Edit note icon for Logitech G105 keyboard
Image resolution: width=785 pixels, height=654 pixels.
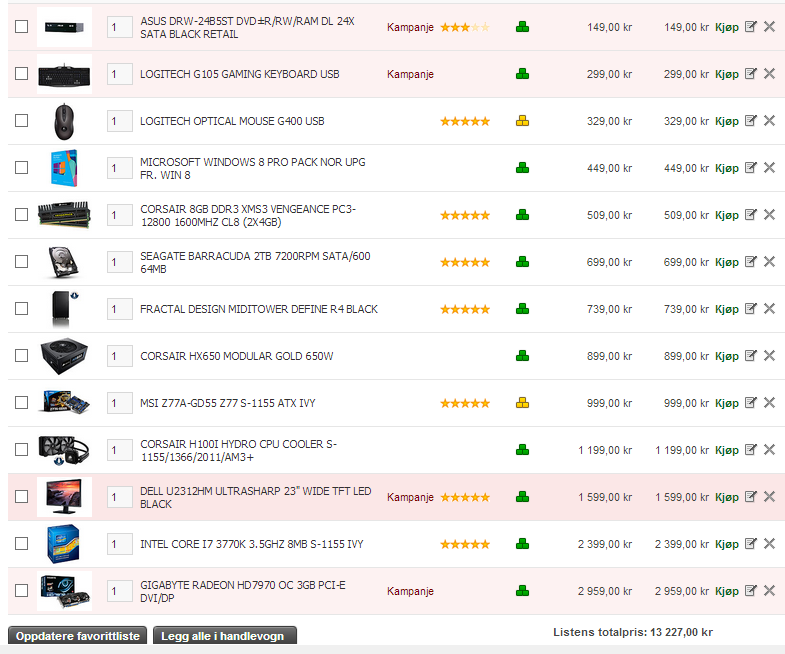[x=750, y=74]
